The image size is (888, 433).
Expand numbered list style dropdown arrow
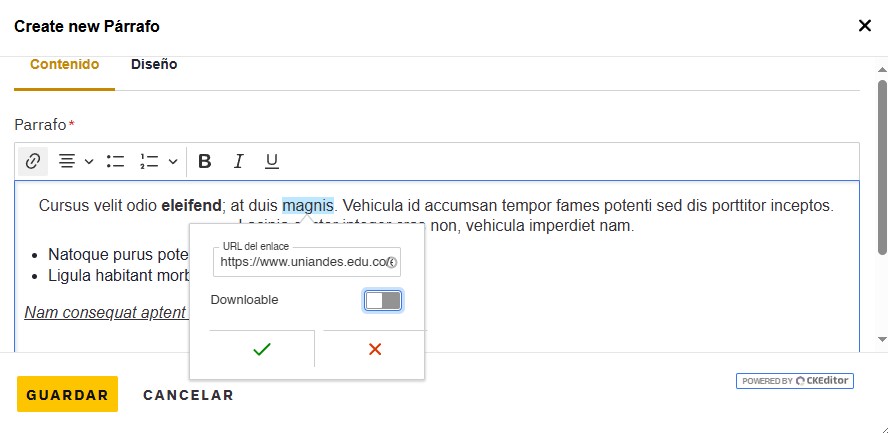[x=173, y=162]
